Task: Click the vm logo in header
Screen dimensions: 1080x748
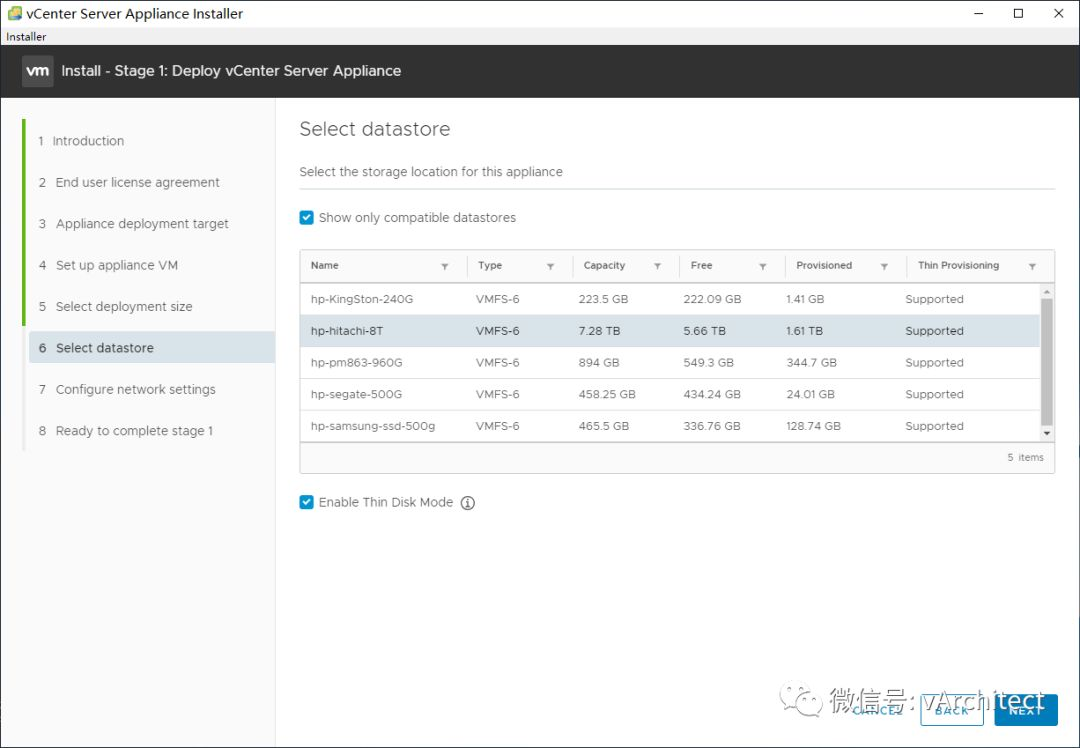Action: (37, 71)
